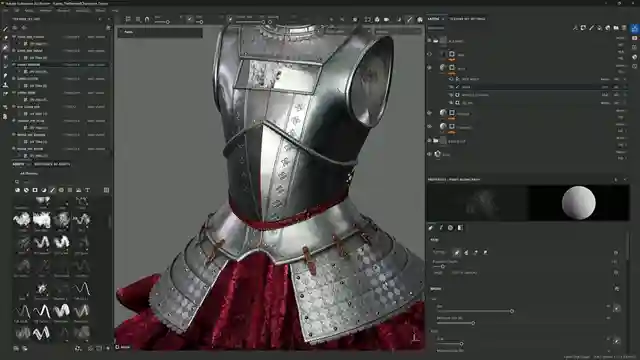Toggle visibility of selected paint effect row
The width and height of the screenshot is (640, 360).
451,87
